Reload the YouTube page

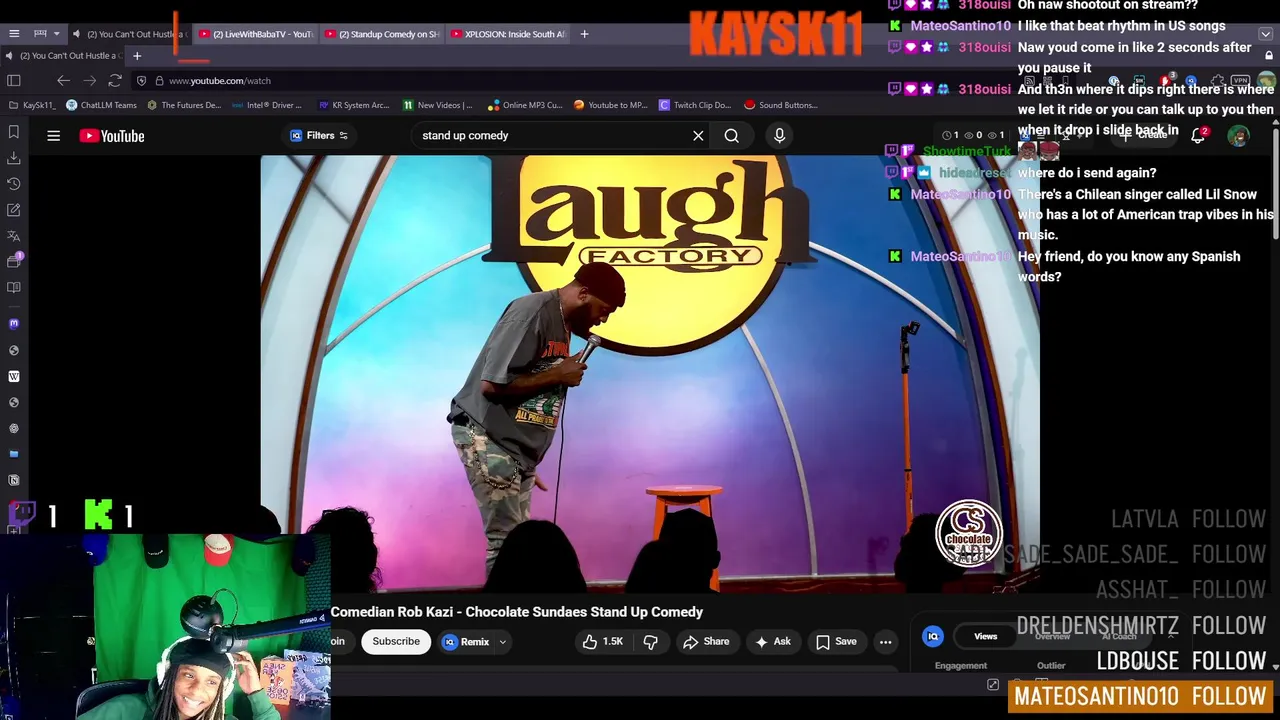(115, 81)
